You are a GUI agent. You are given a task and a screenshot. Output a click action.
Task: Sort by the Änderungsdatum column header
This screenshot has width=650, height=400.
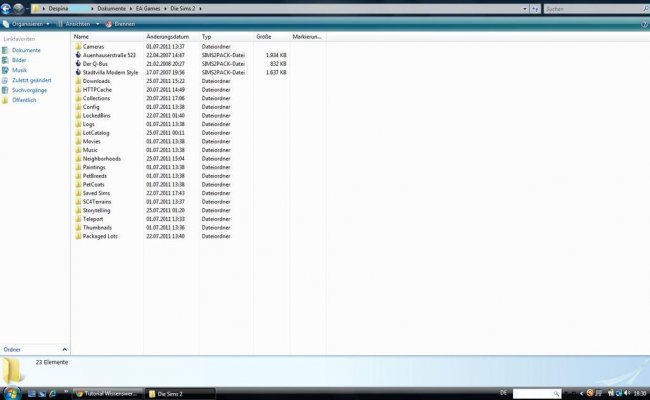coord(171,36)
